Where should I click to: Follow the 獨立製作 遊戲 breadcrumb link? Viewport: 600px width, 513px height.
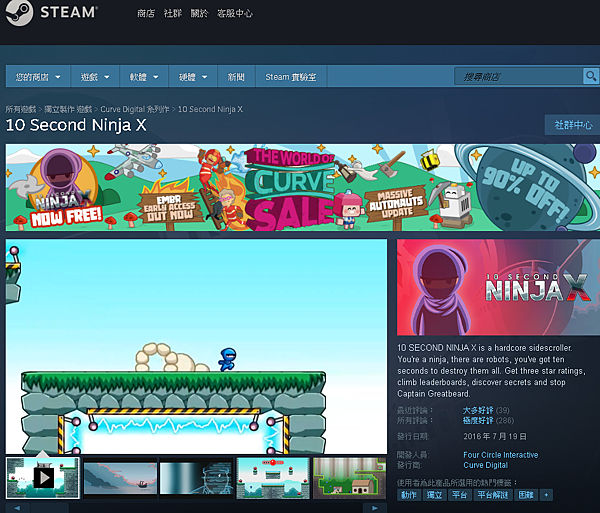pyautogui.click(x=68, y=109)
